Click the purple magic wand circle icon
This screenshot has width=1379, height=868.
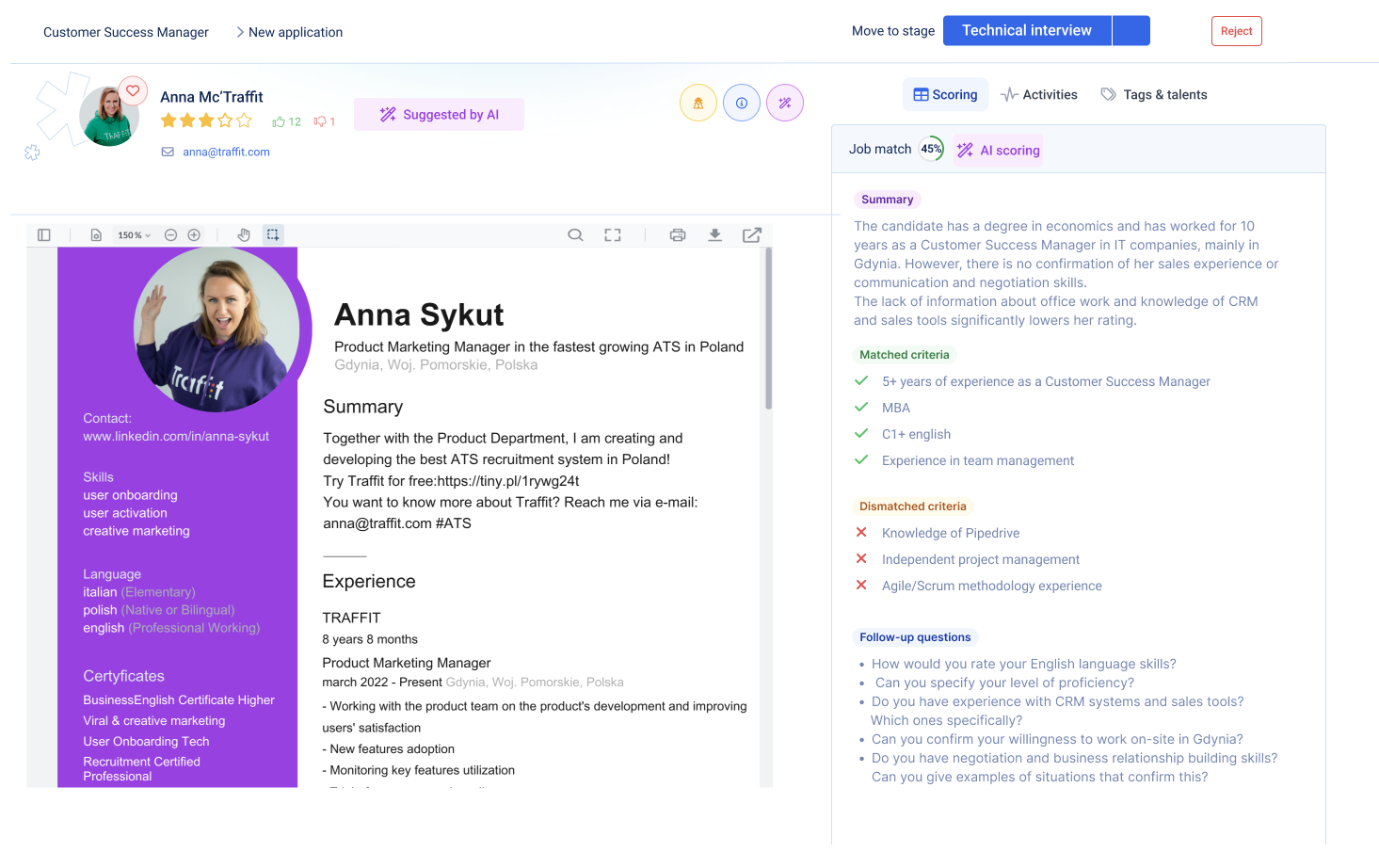(785, 104)
